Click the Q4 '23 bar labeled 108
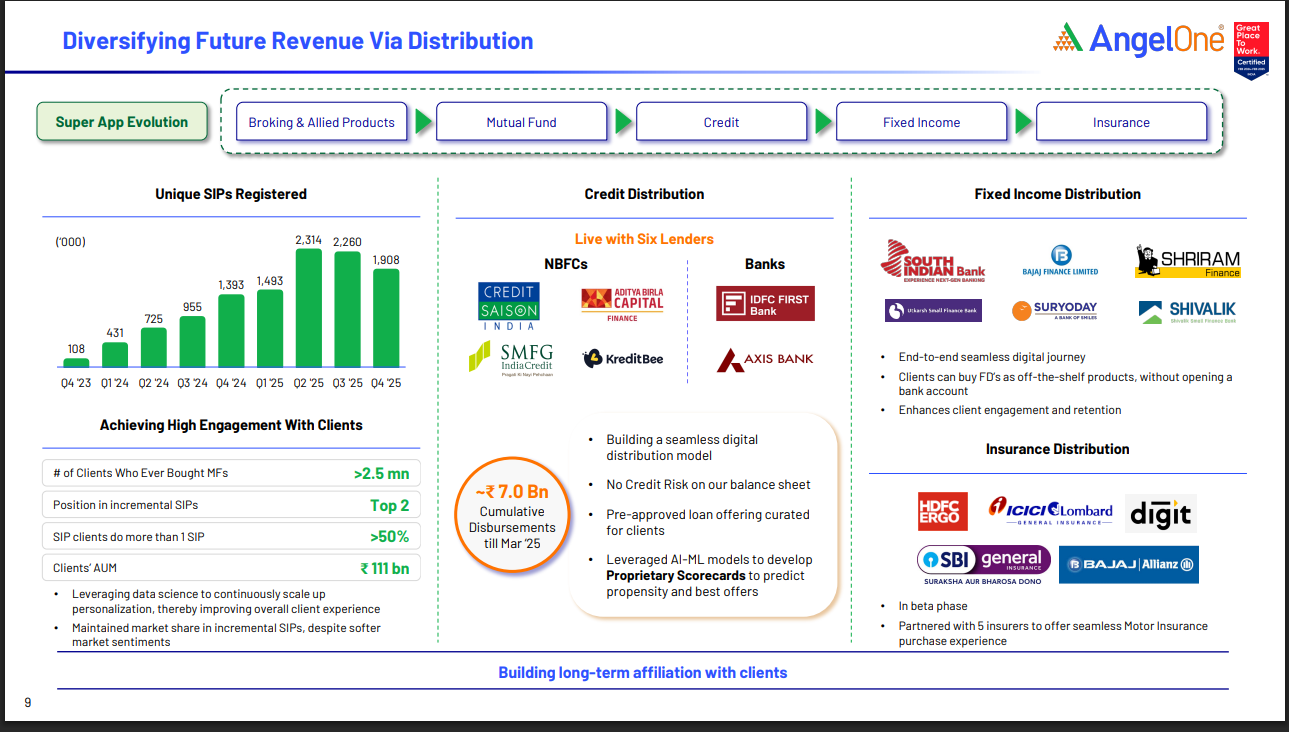The image size is (1289, 732). (76, 363)
